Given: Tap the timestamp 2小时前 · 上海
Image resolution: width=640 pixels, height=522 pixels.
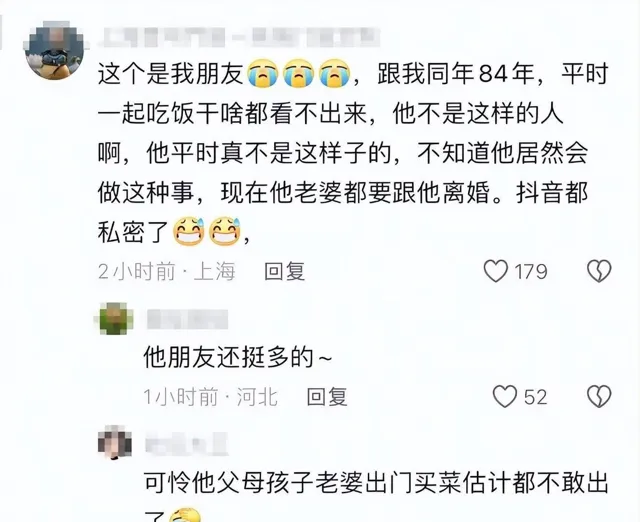Looking at the screenshot, I should [x=167, y=271].
